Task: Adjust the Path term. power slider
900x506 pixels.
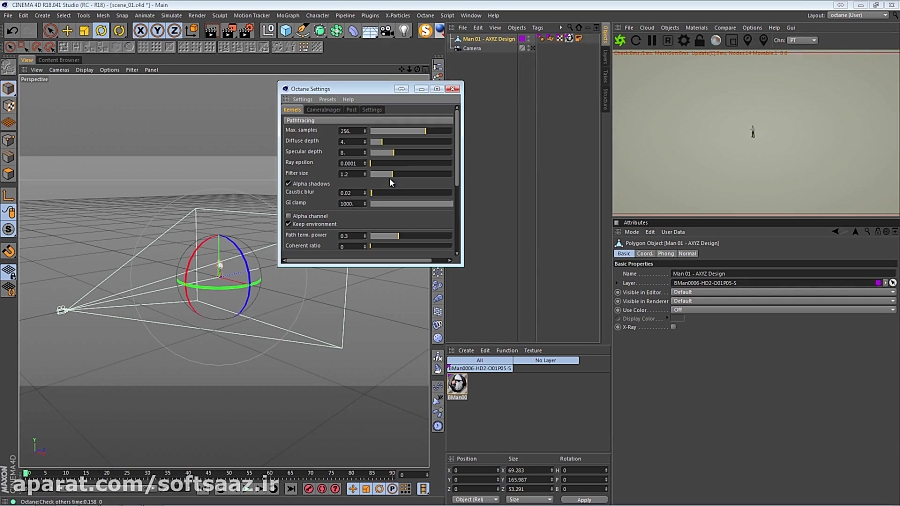Action: point(411,236)
